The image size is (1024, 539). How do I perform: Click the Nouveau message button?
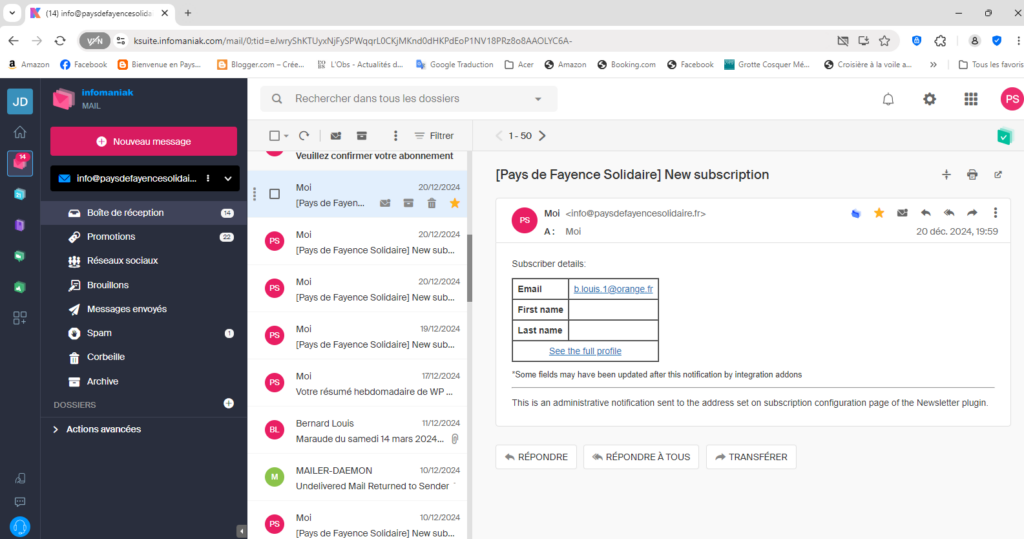point(144,141)
